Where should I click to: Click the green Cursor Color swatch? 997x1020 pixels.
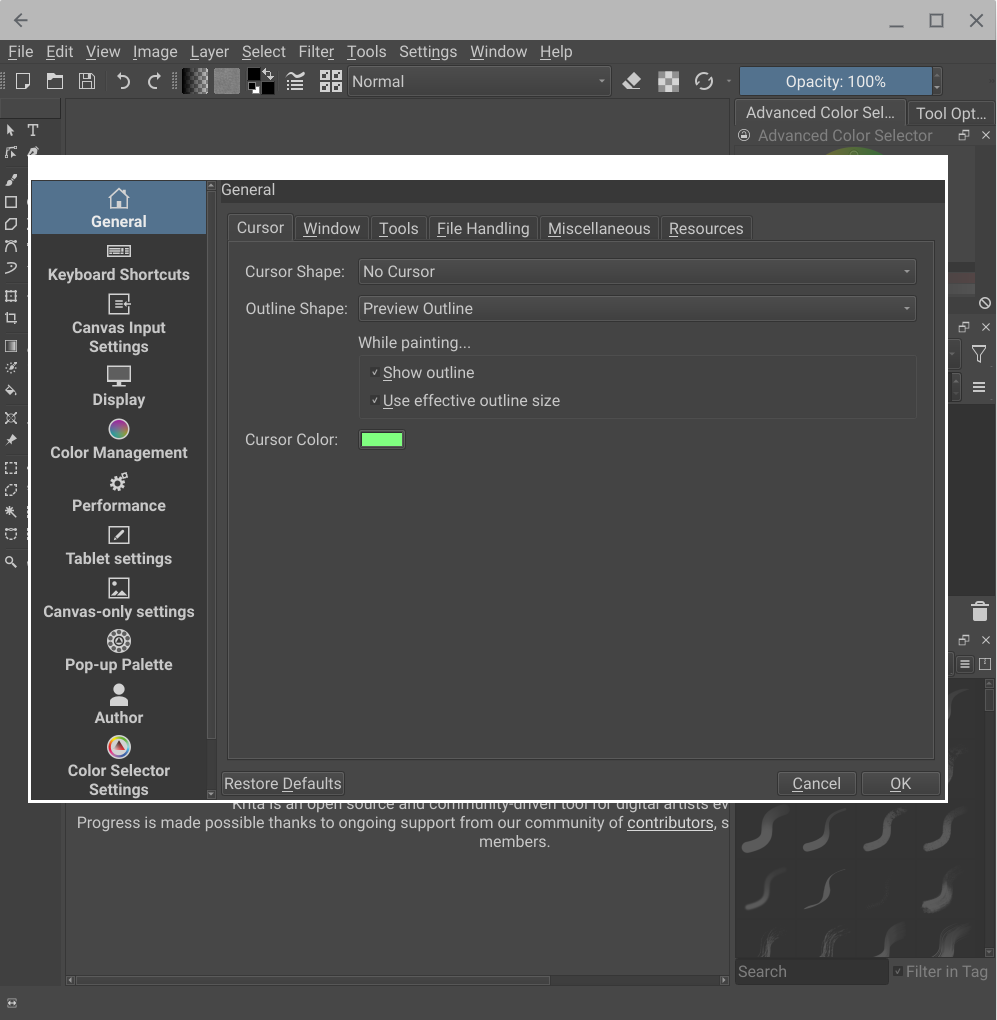tap(382, 440)
